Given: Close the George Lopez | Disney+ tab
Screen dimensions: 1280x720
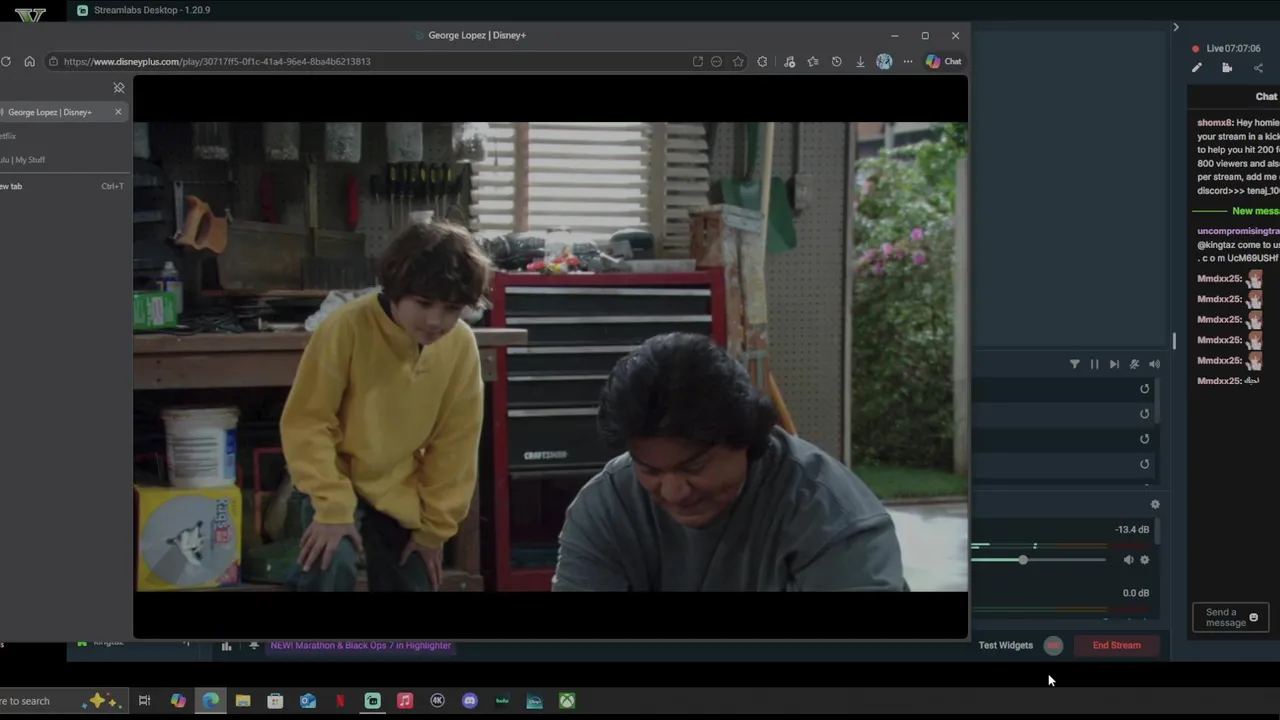Looking at the screenshot, I should click(118, 112).
